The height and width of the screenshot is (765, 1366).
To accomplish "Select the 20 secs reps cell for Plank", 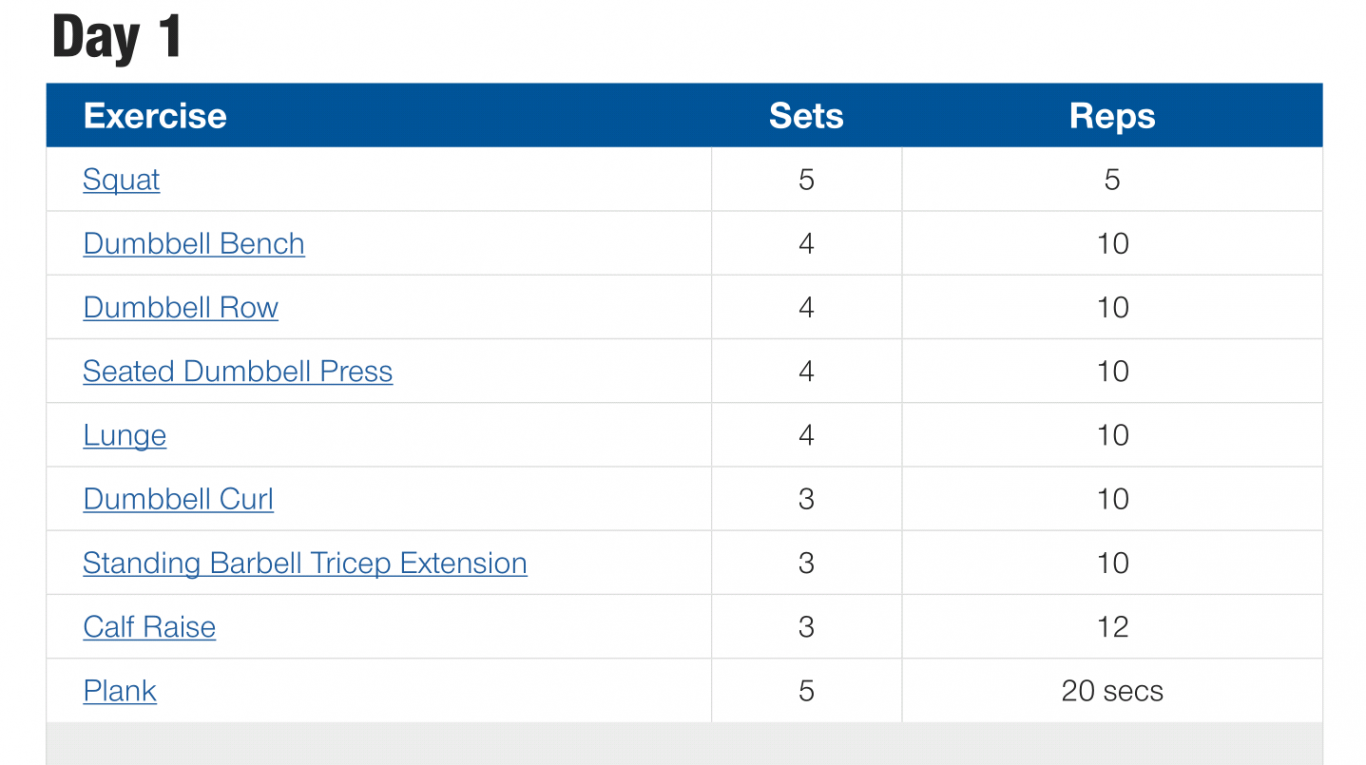I will [x=1112, y=691].
